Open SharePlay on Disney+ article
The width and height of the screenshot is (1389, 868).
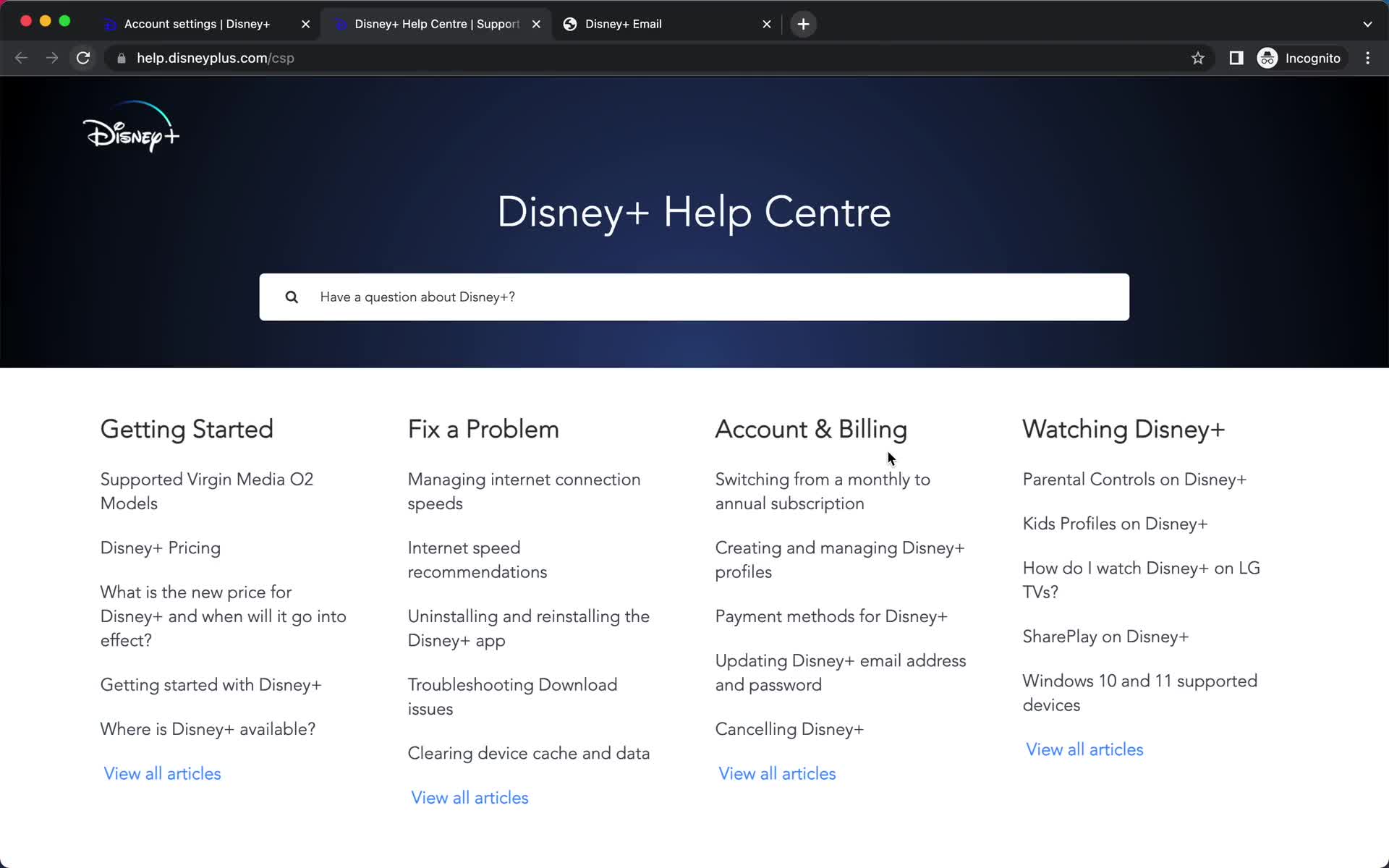[x=1105, y=637]
